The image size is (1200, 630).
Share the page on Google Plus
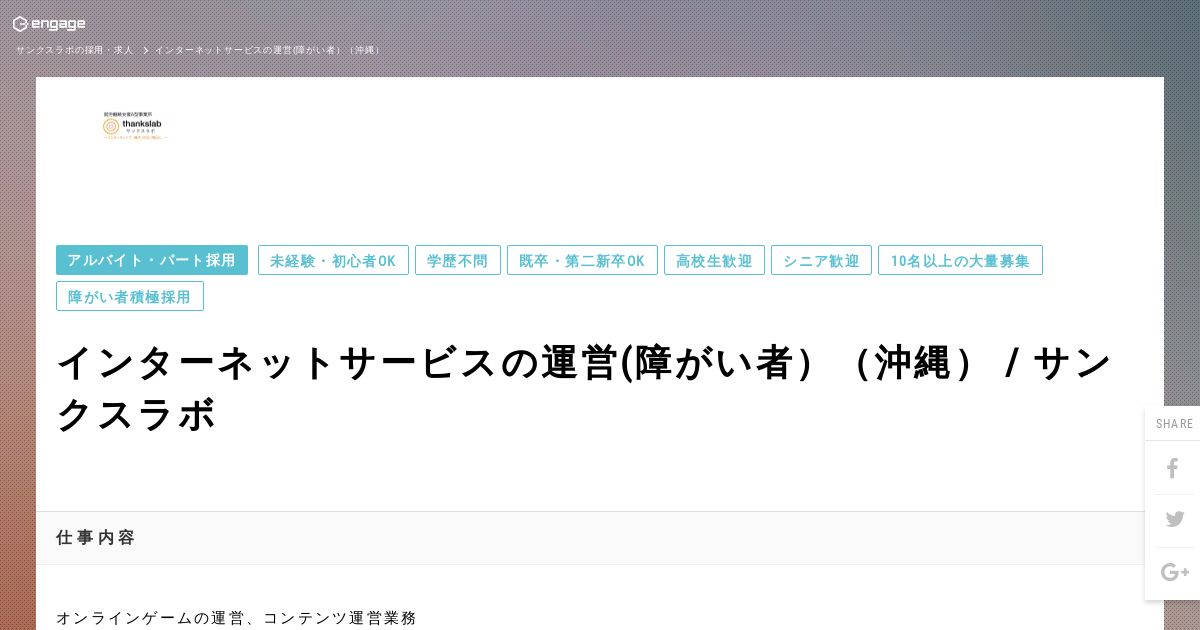(1174, 572)
